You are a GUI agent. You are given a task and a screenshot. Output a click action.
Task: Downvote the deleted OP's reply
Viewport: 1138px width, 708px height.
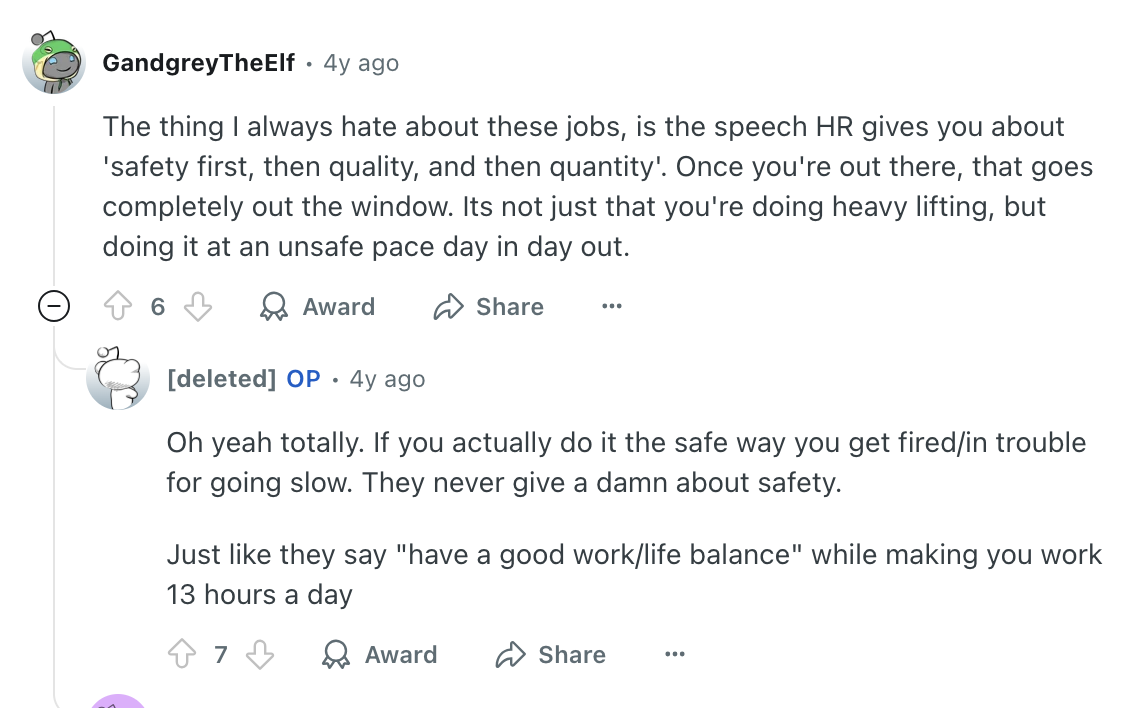pyautogui.click(x=260, y=655)
